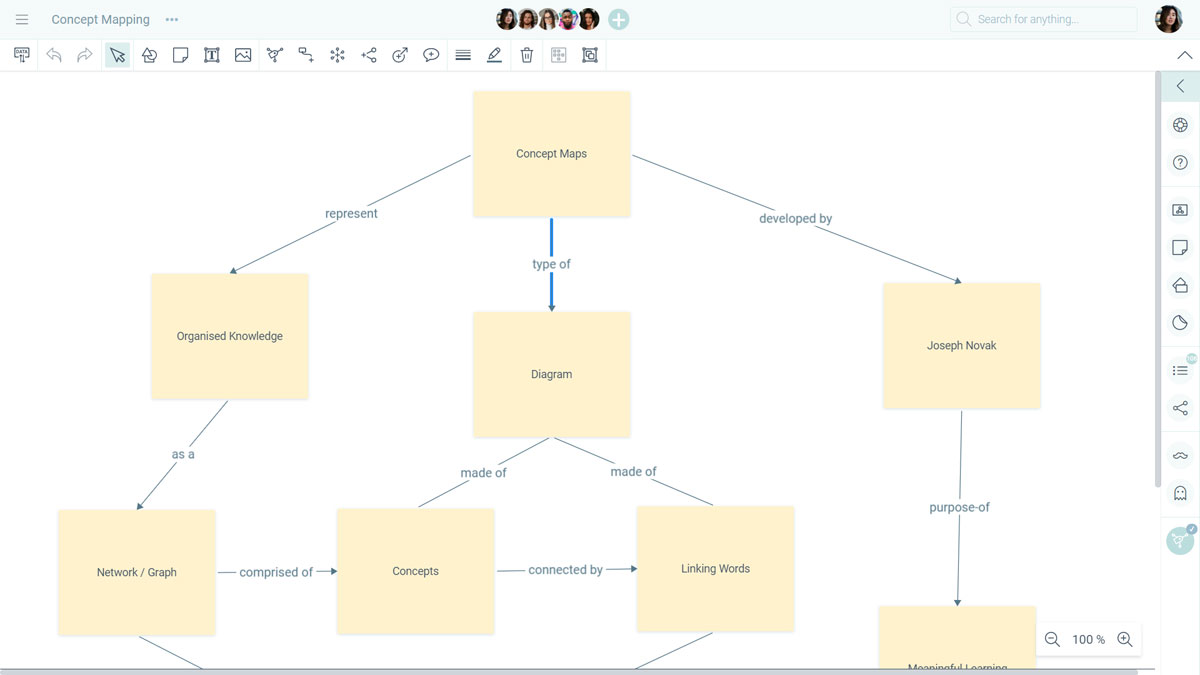Click the pen line color icon
Screen dimensions: 1200x675
[494, 55]
